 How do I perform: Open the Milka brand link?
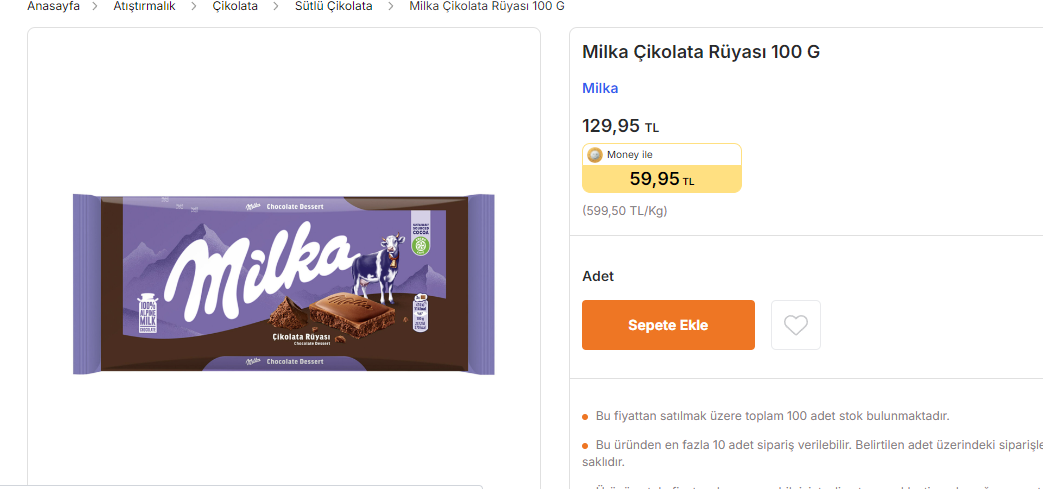click(600, 88)
